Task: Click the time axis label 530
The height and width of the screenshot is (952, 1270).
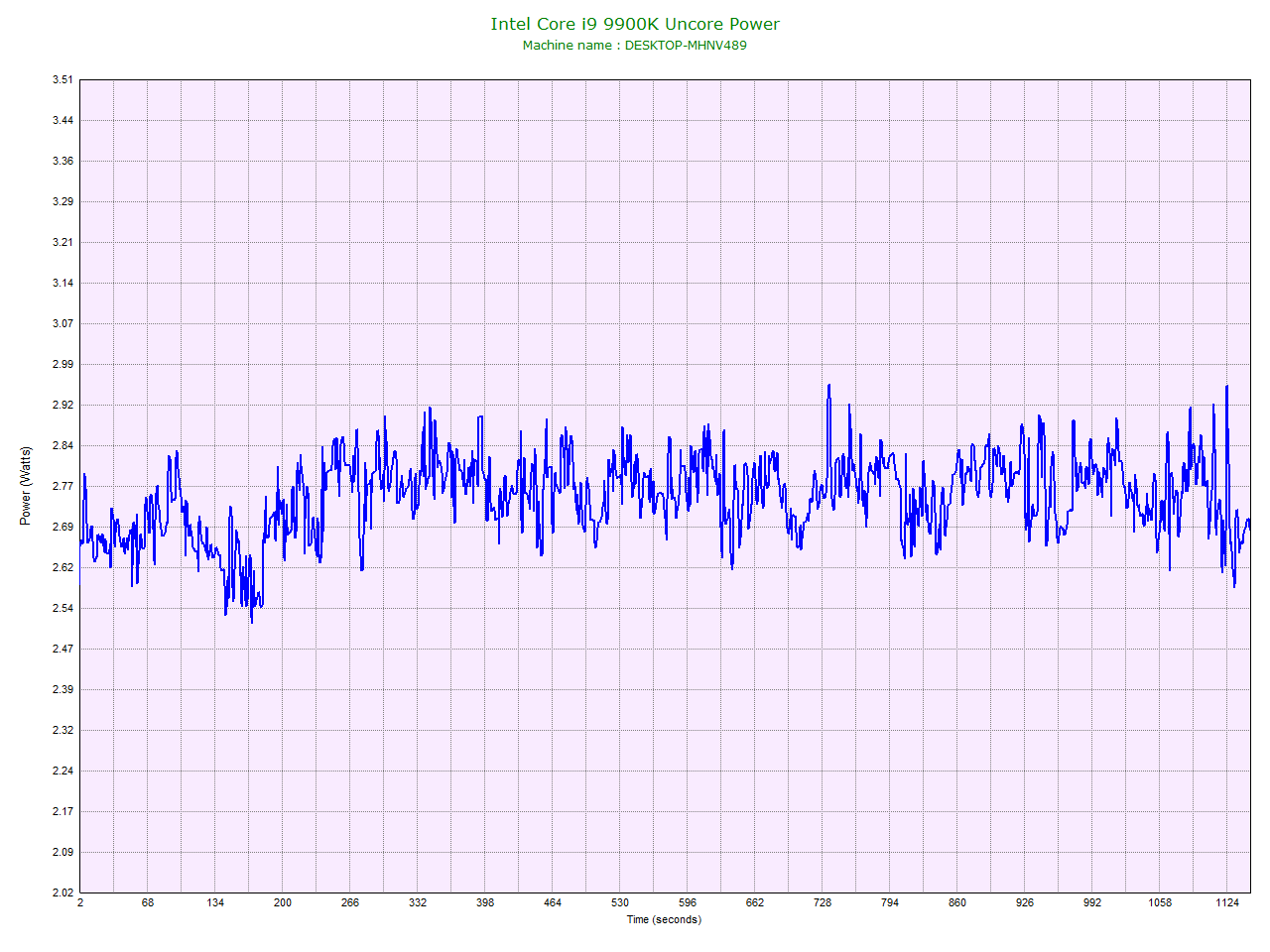Action: (x=620, y=903)
